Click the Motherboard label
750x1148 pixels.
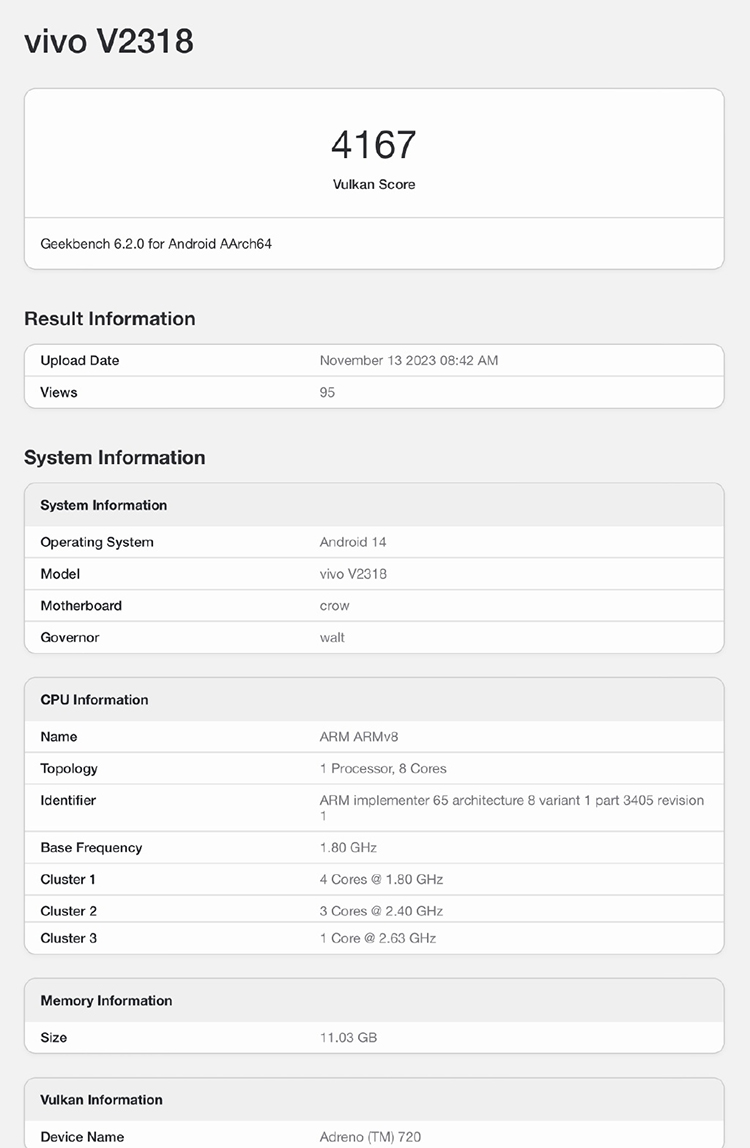pyautogui.click(x=81, y=605)
